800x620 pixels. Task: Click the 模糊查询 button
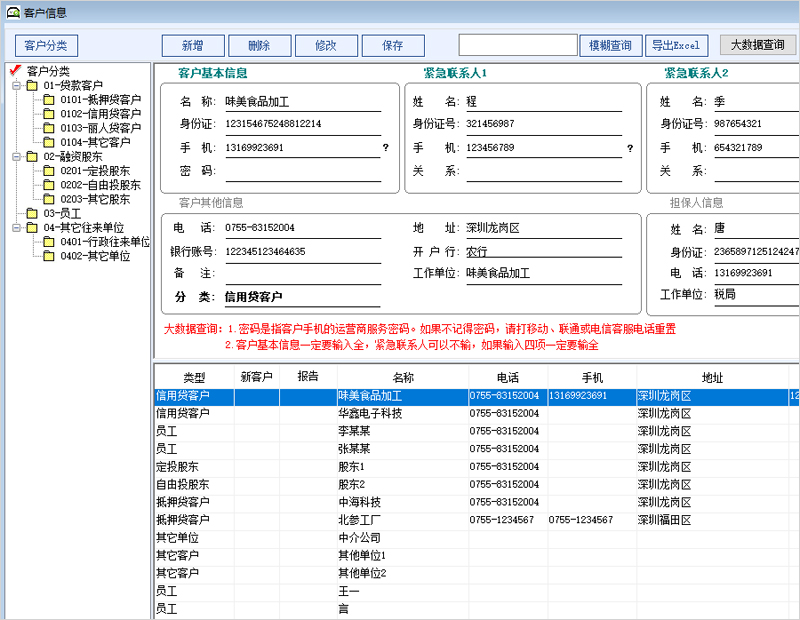coord(611,45)
